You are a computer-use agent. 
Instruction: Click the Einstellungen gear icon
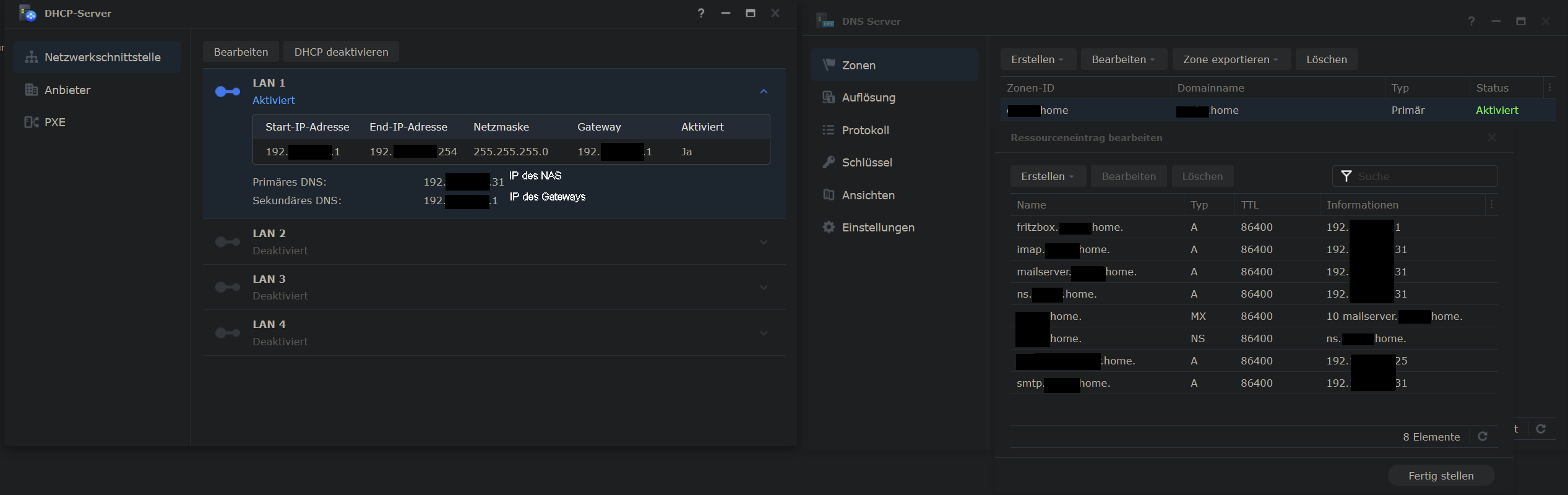(829, 227)
